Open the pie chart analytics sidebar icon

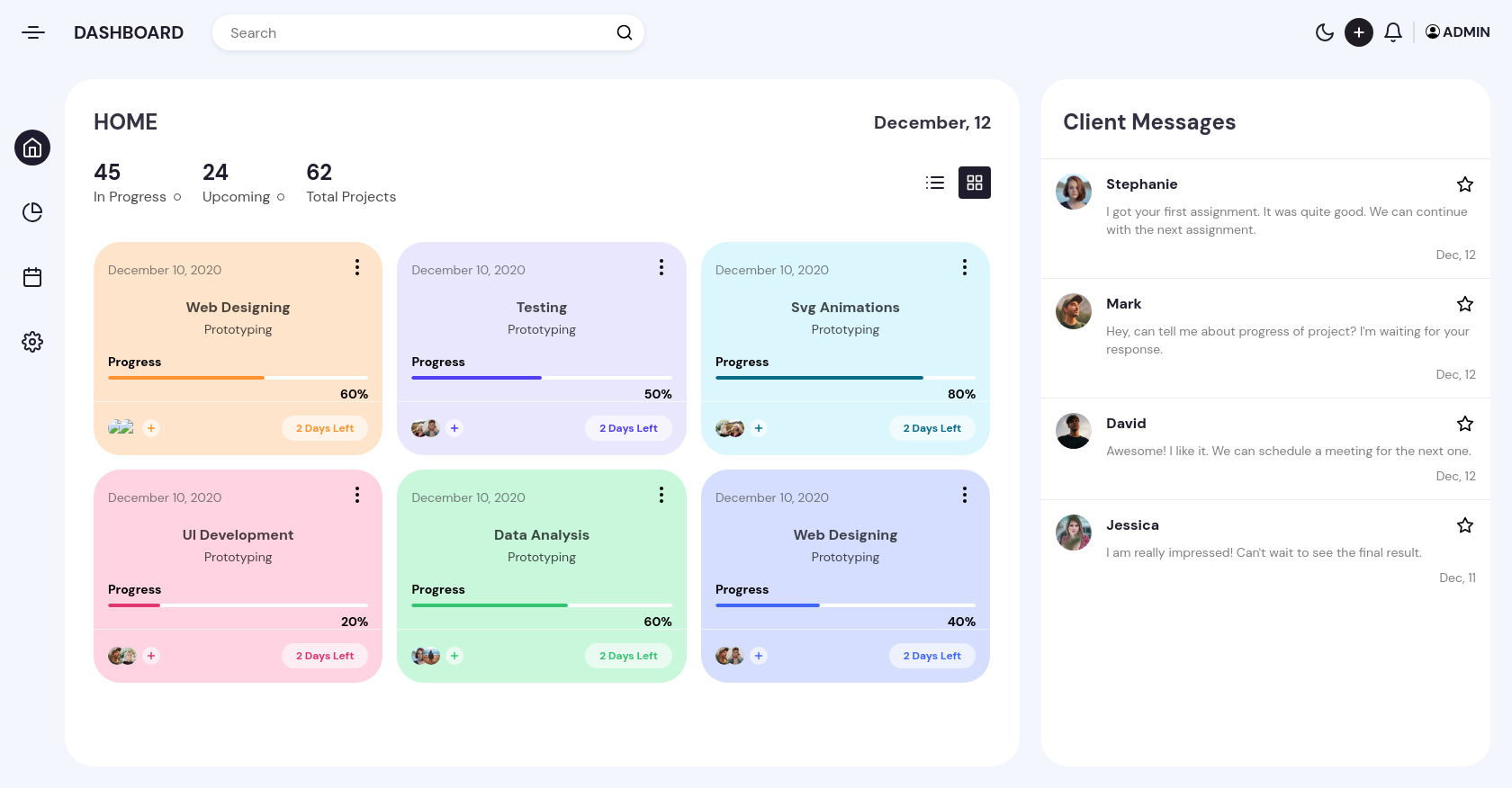tap(32, 212)
